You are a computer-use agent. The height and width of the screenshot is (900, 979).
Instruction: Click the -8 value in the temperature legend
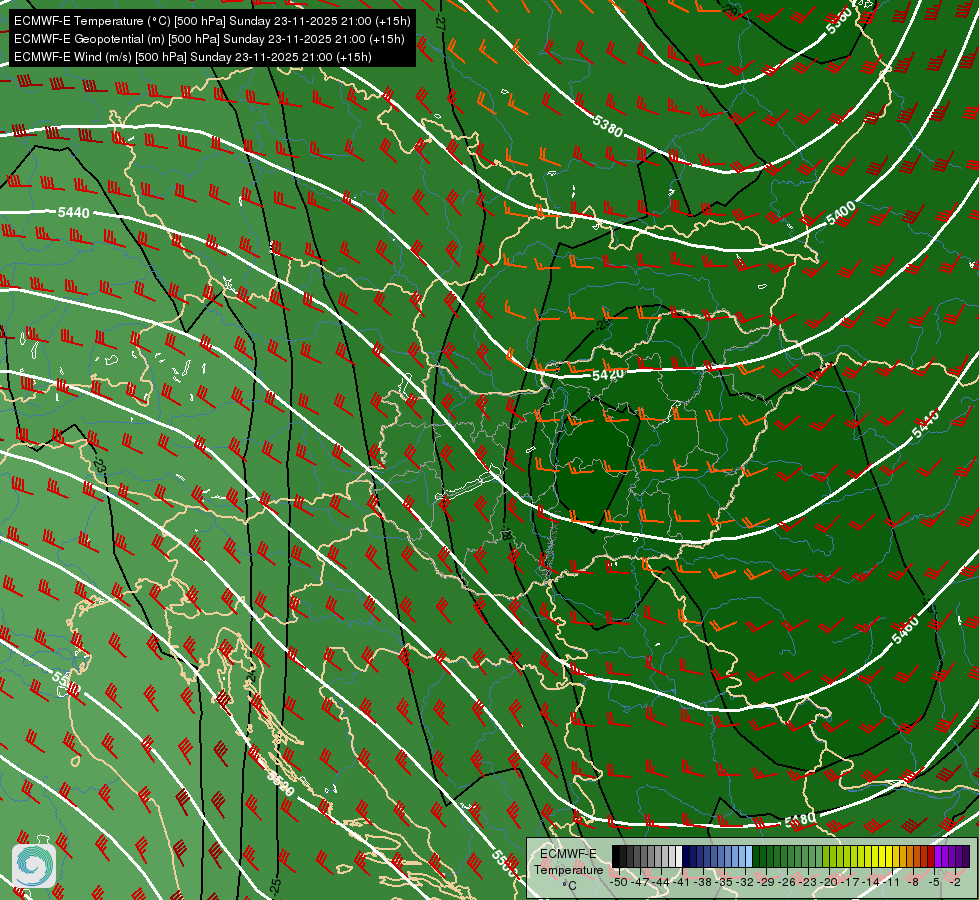(x=913, y=882)
